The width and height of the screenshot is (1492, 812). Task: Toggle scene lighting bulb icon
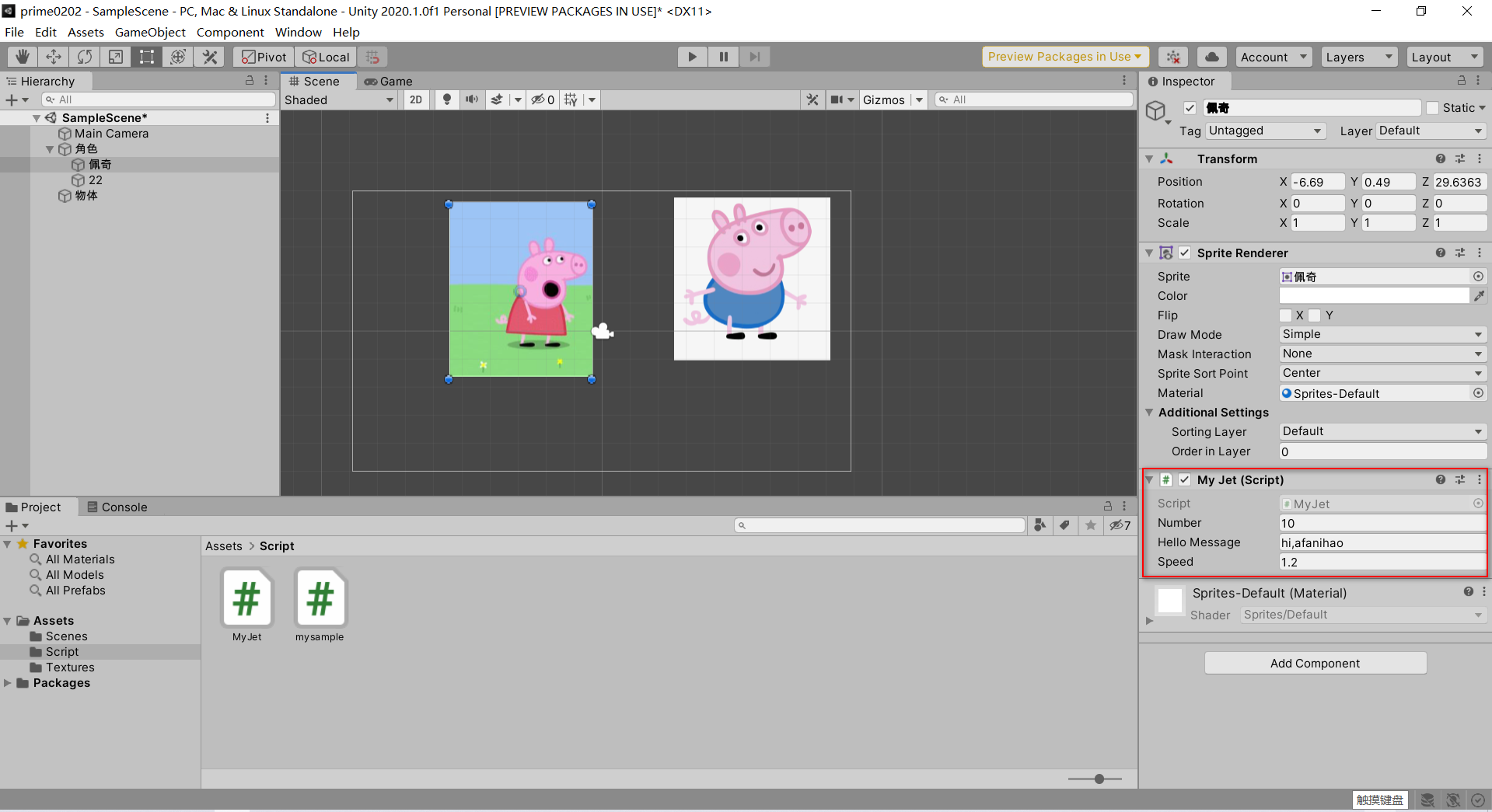(x=447, y=99)
